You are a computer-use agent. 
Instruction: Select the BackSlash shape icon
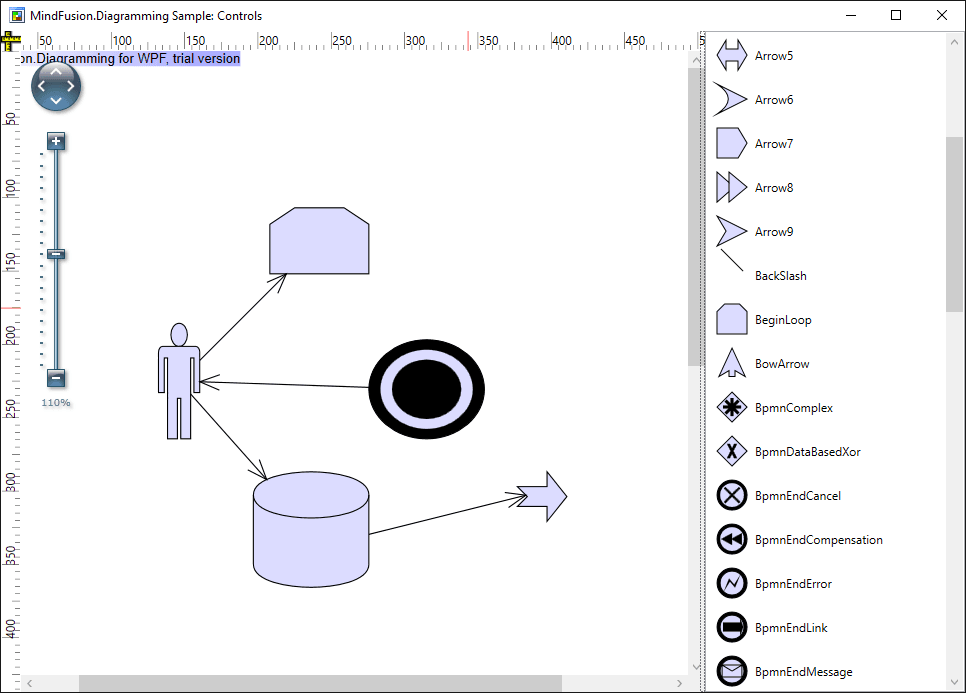click(731, 261)
